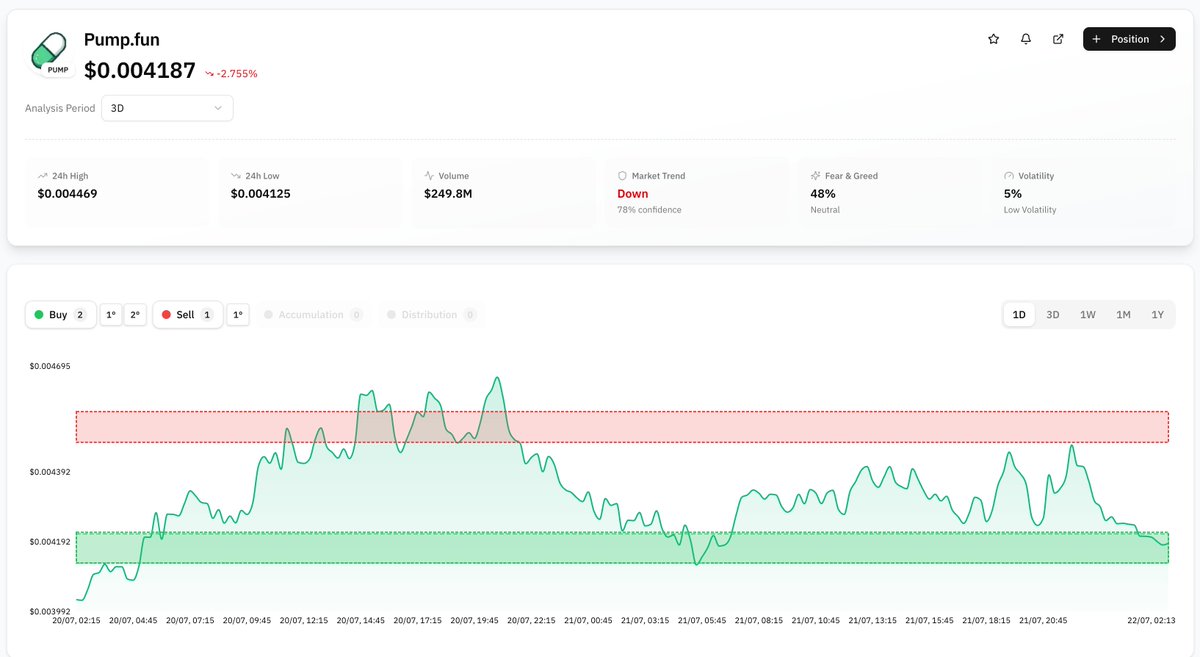The image size is (1200, 657).
Task: Click the 20/07, 02:15 x-axis label
Action: (x=76, y=621)
